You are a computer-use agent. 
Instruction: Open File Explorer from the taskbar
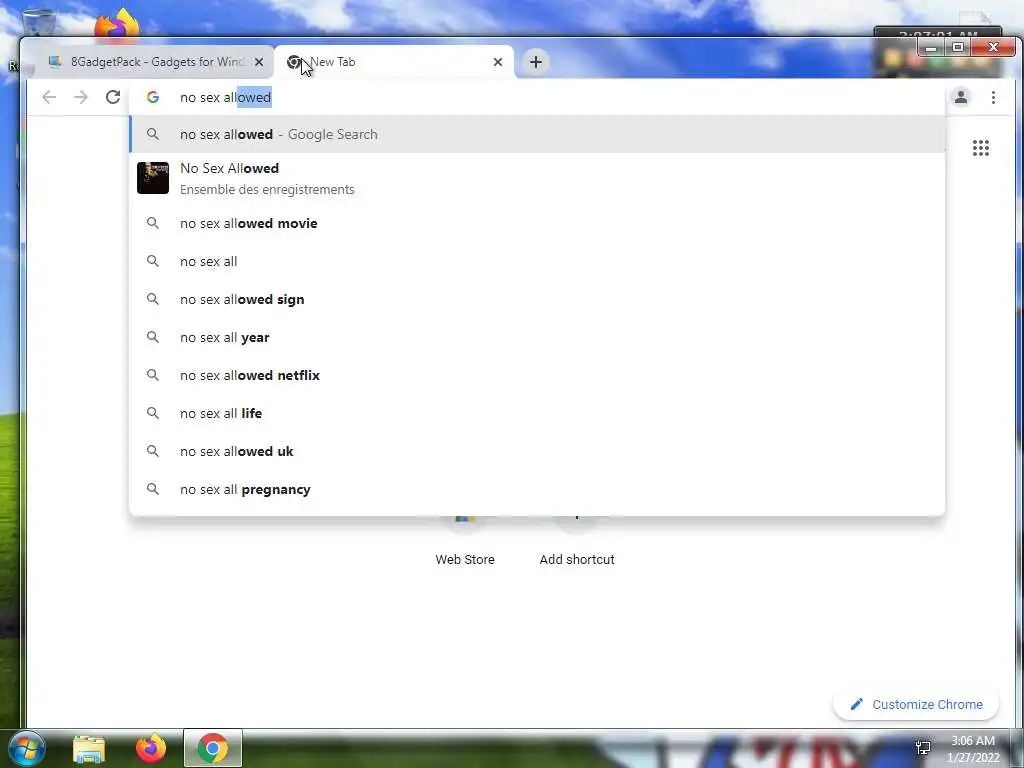pyautogui.click(x=89, y=748)
